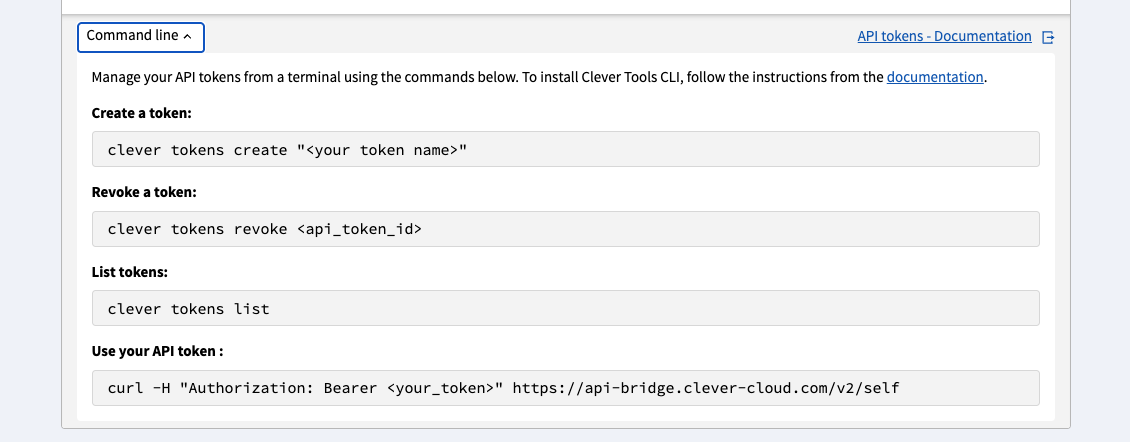The width and height of the screenshot is (1130, 442).
Task: Click the clever tokens create code block
Action: click(565, 149)
